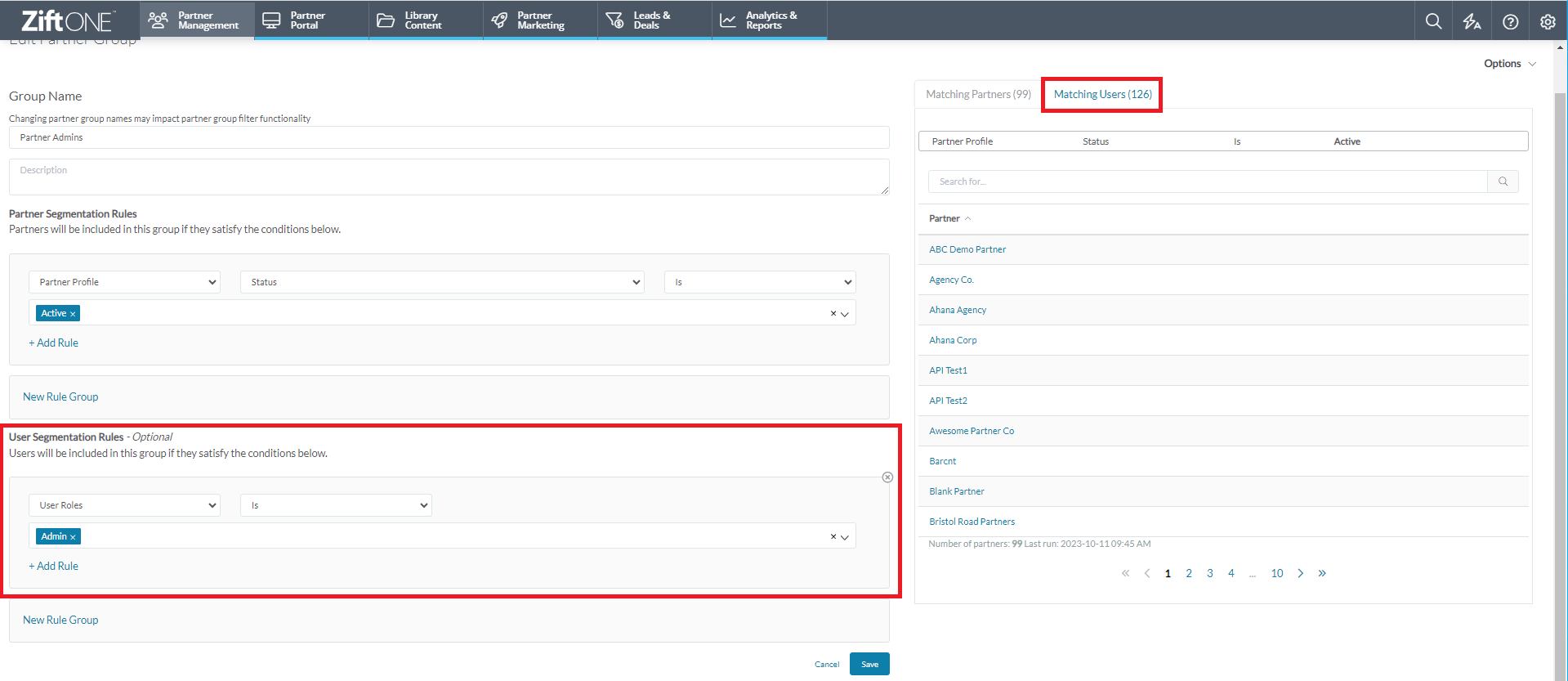Viewport: 1568px width, 681px height.
Task: Open Bristol Road Partners link
Action: click(972, 522)
